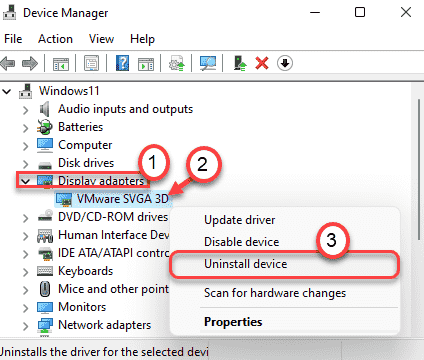Expand the Keyboards node chevron
This screenshot has height=360, width=424.
coord(26,272)
